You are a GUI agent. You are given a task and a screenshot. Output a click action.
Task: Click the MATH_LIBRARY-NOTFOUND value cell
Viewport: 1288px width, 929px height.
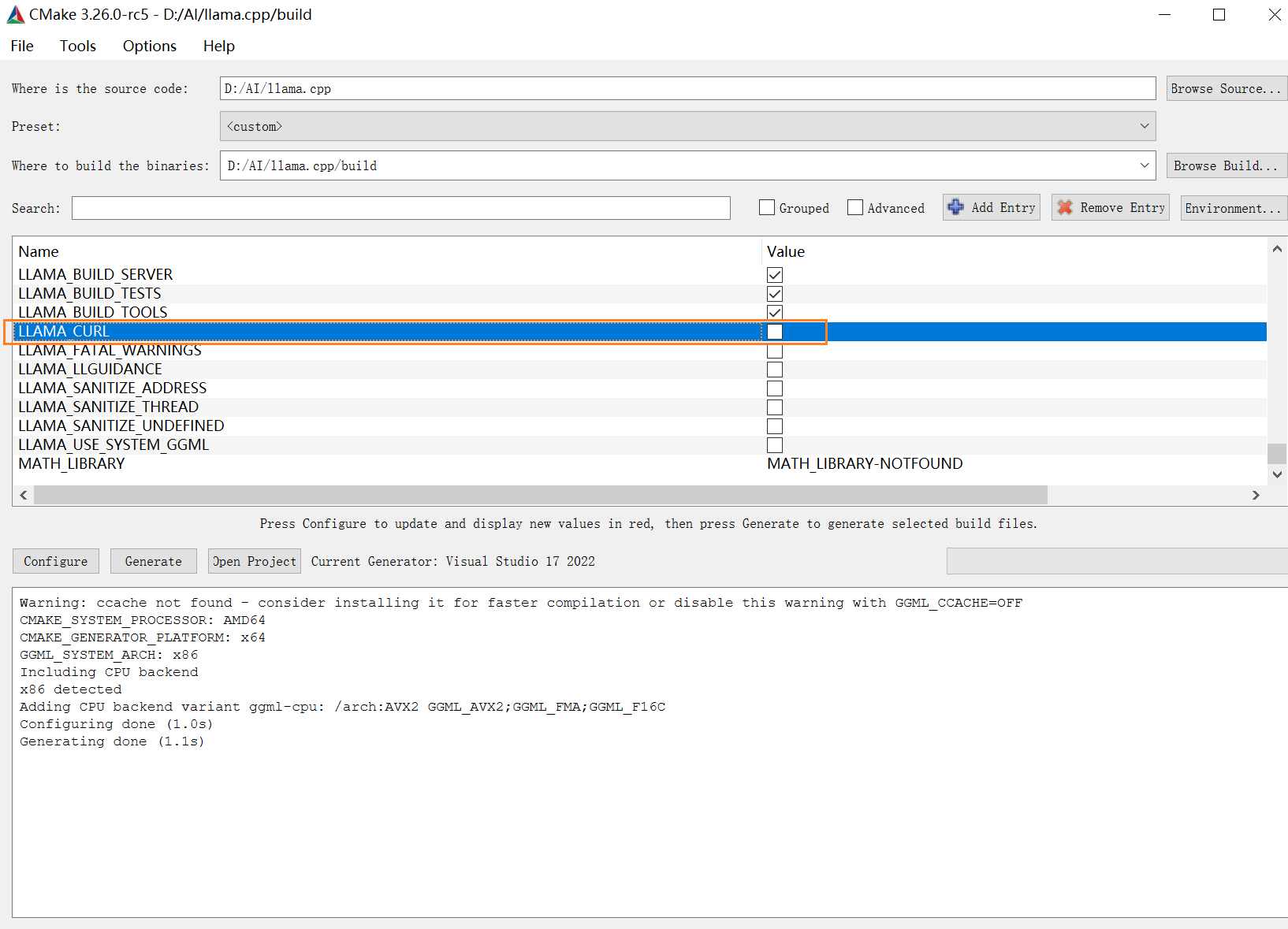[865, 463]
